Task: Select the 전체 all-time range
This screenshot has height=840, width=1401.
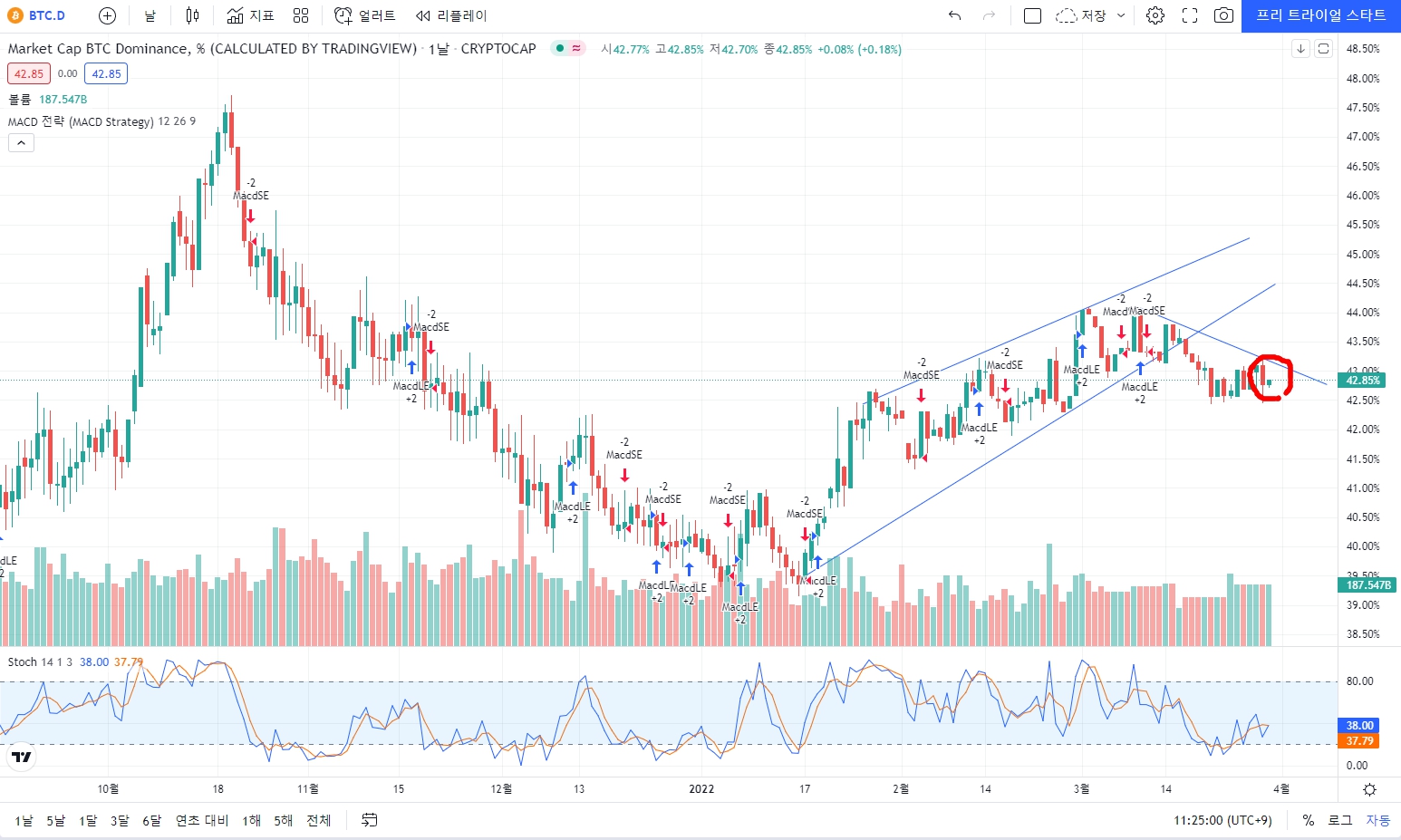Action: (x=318, y=820)
